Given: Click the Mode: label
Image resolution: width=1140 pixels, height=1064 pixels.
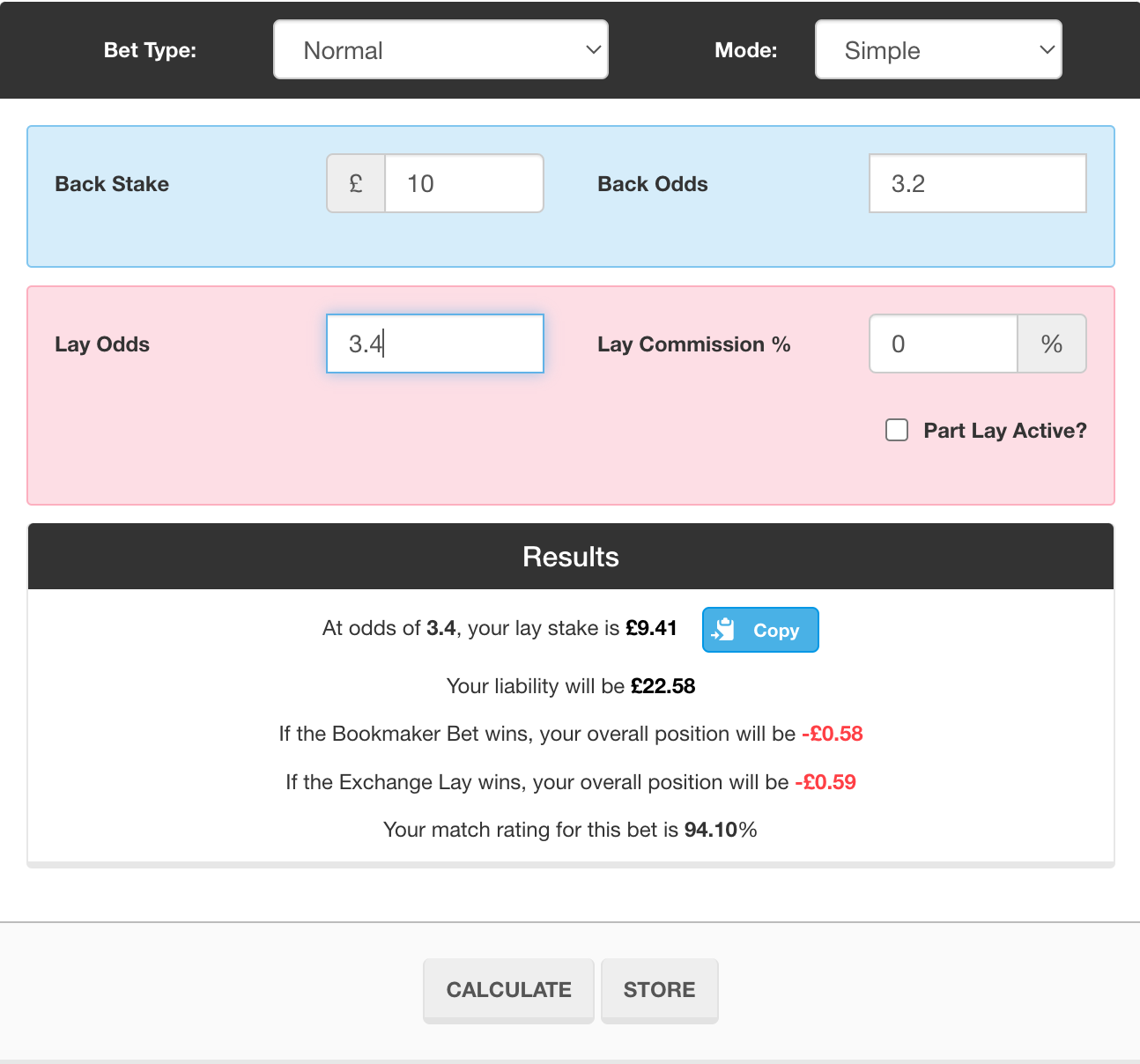Looking at the screenshot, I should (x=746, y=50).
